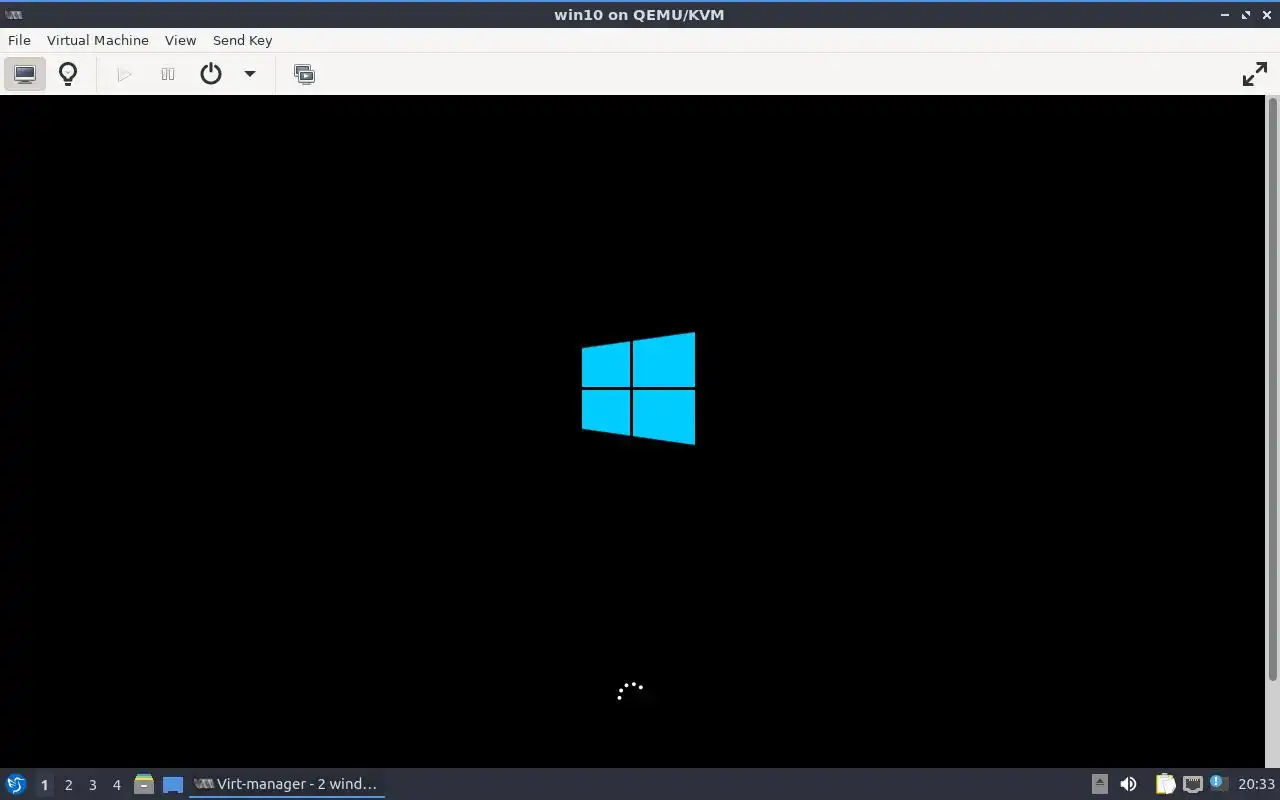The width and height of the screenshot is (1280, 800).
Task: Shut down the VM with power icon
Action: click(x=211, y=74)
